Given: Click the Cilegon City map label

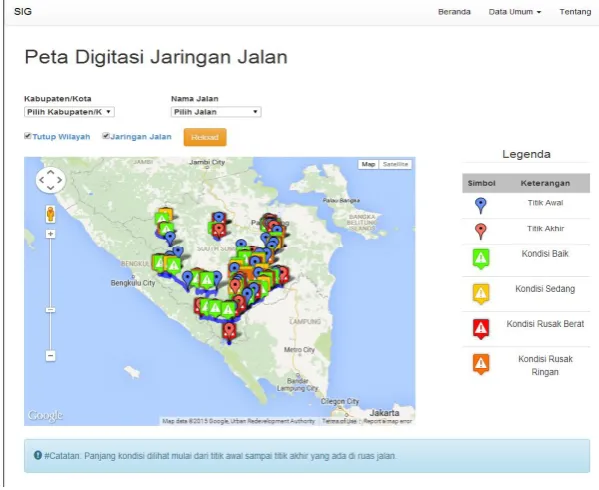Looking at the screenshot, I should 340,401.
